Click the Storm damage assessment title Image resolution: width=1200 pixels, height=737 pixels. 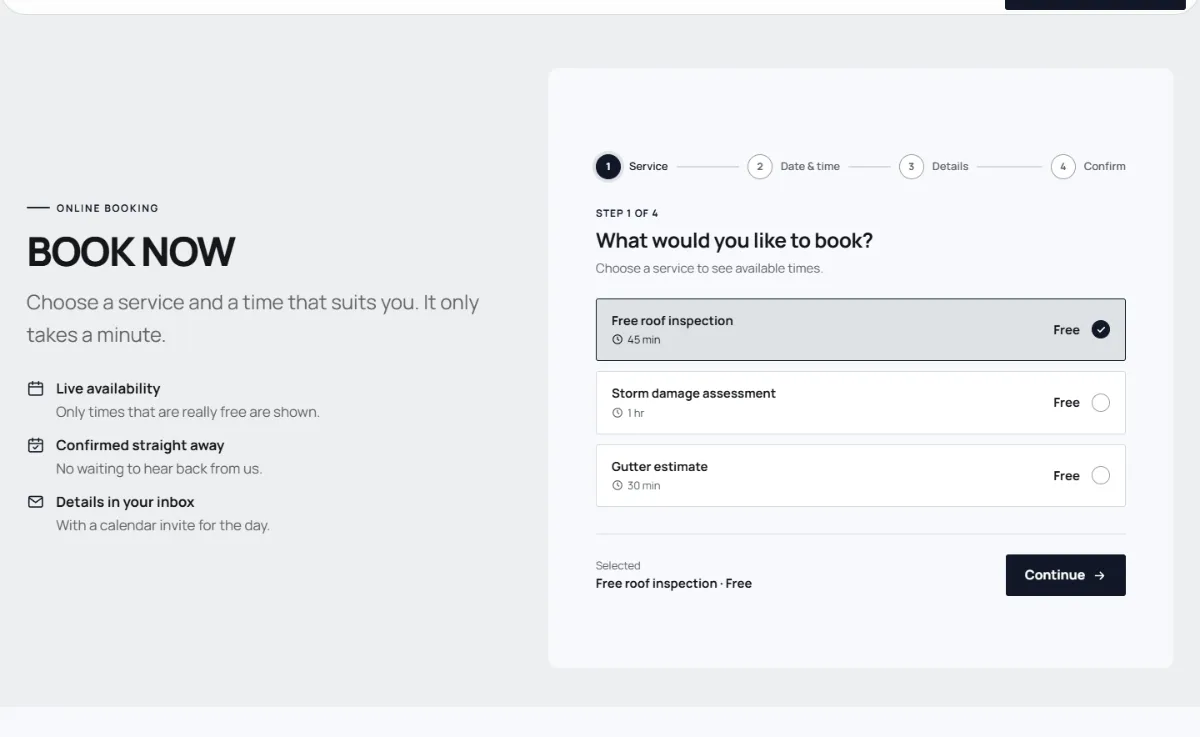click(694, 394)
